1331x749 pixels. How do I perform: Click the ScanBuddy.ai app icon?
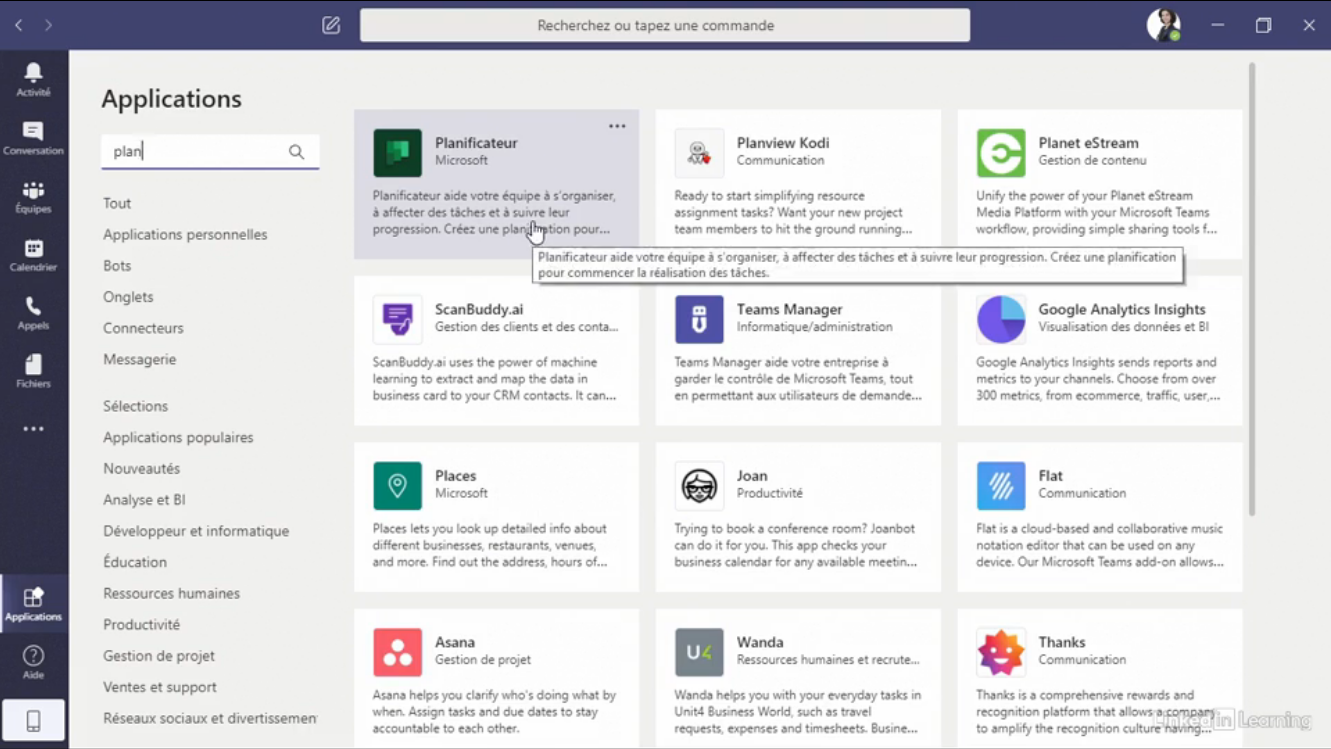(397, 320)
